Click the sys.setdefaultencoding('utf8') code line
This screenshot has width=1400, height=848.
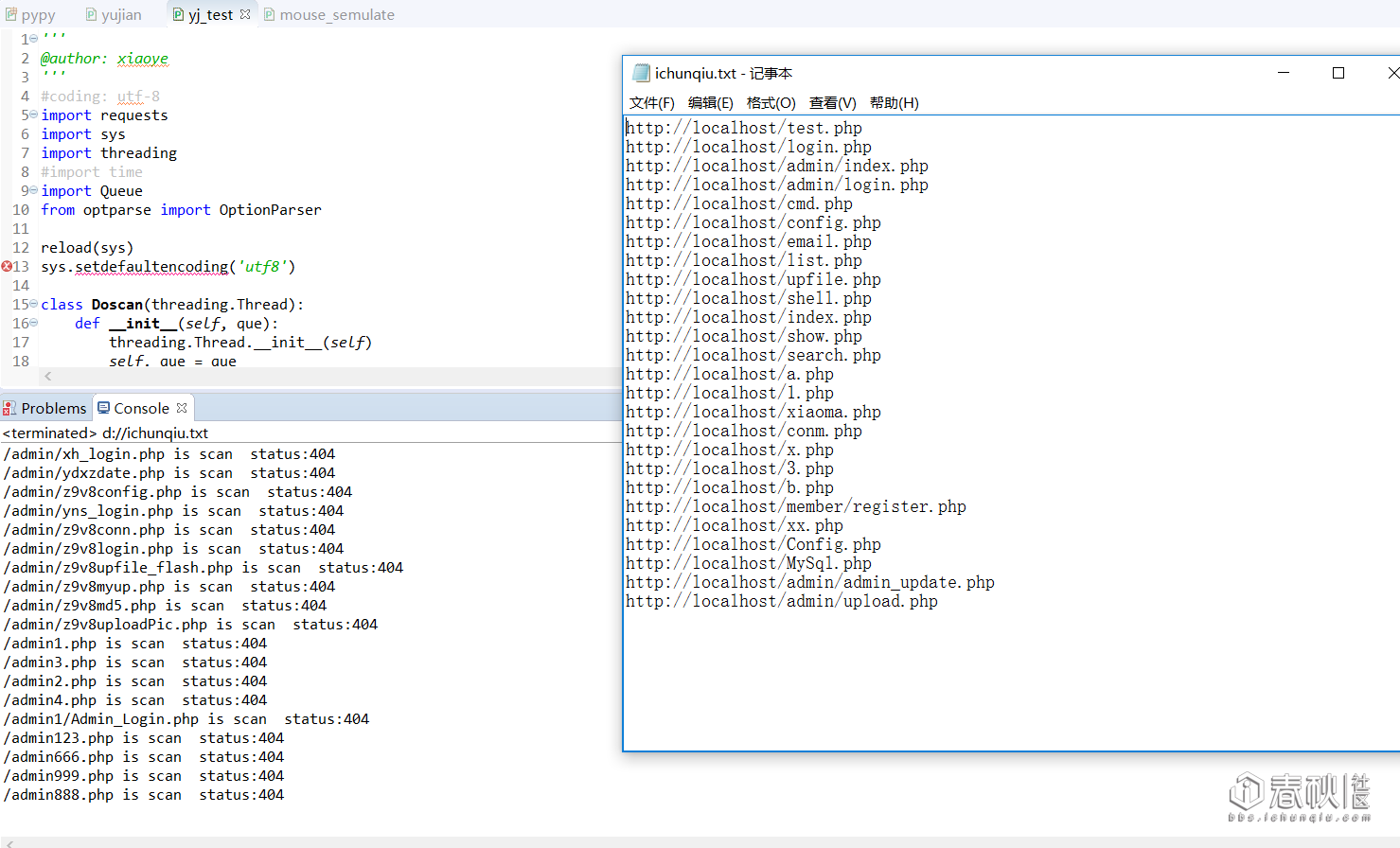(168, 266)
